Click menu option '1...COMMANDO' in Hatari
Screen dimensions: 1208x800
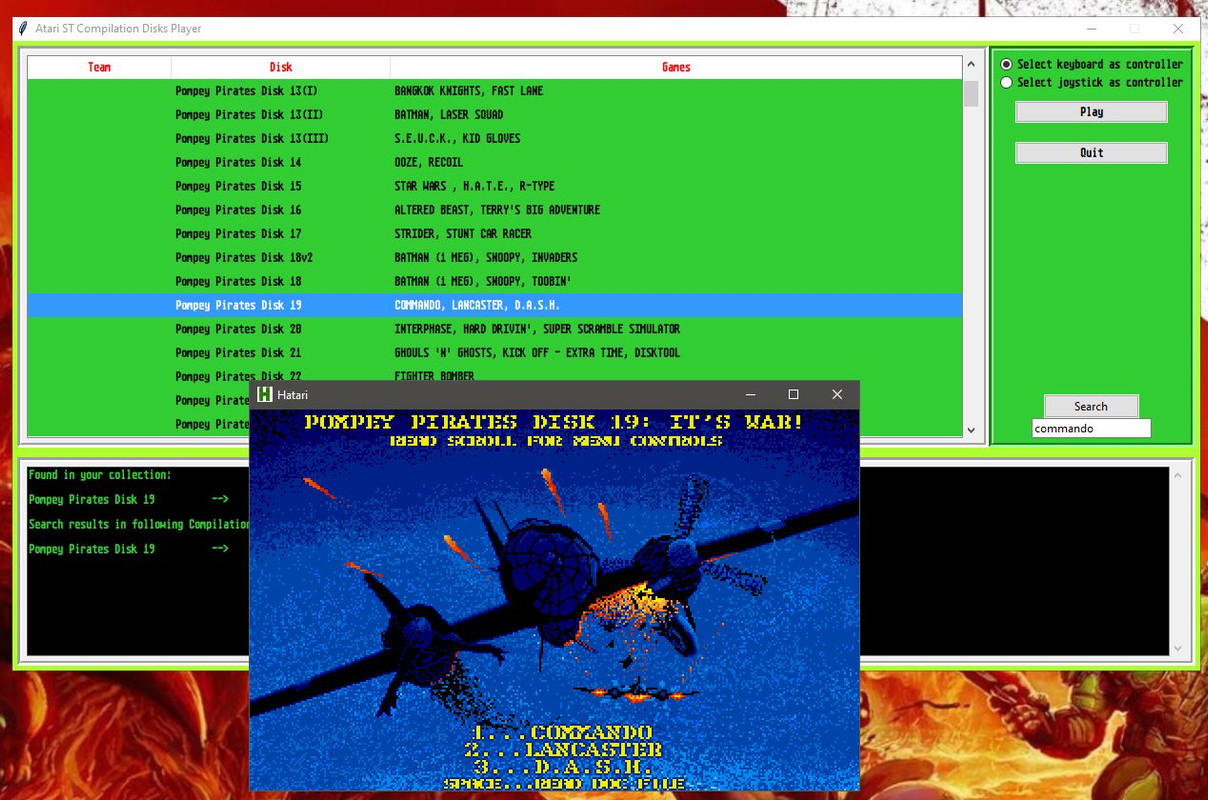[563, 733]
